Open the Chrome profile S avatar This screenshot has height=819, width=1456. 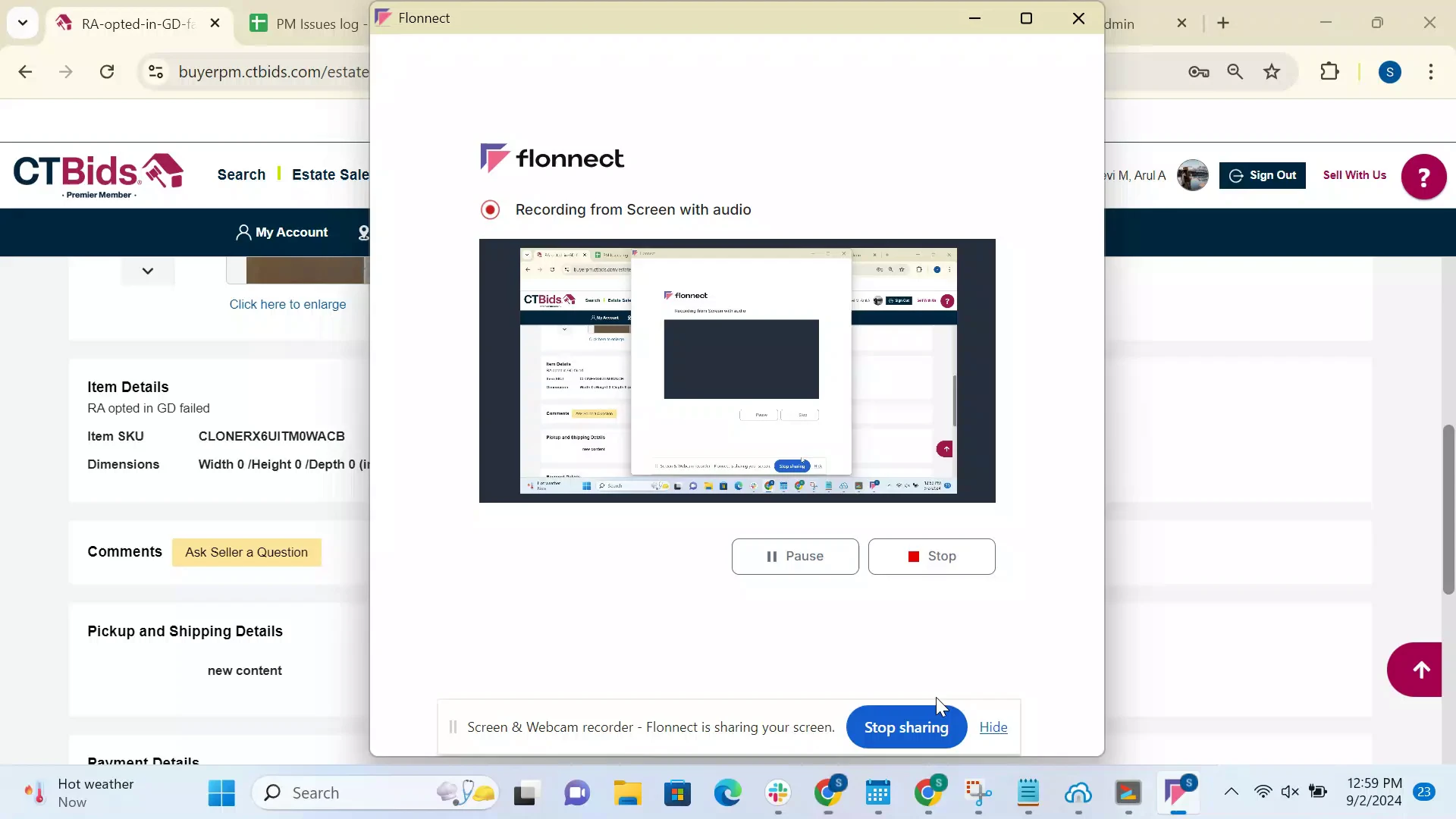[x=1389, y=72]
